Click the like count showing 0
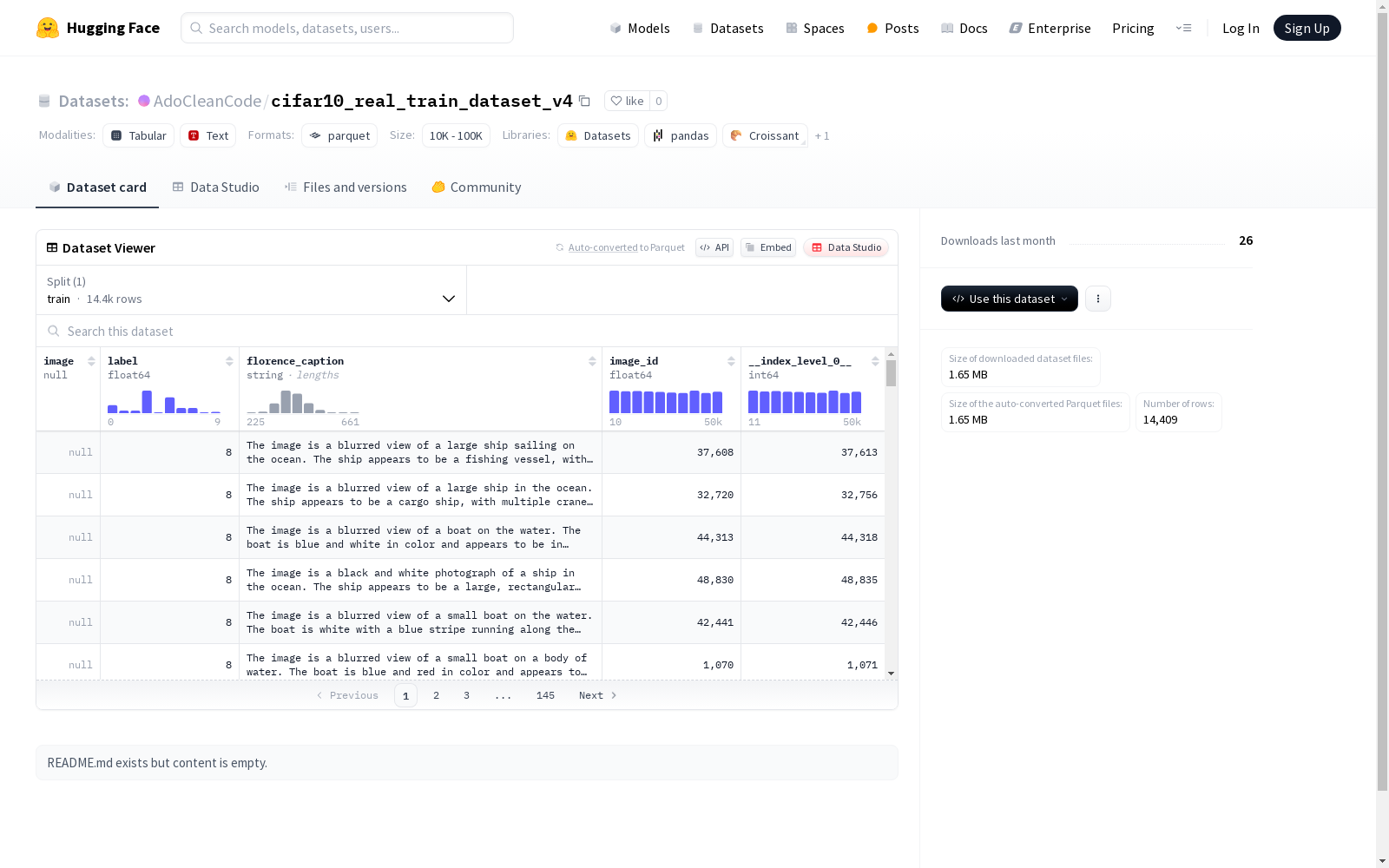This screenshot has width=1389, height=868. click(659, 101)
